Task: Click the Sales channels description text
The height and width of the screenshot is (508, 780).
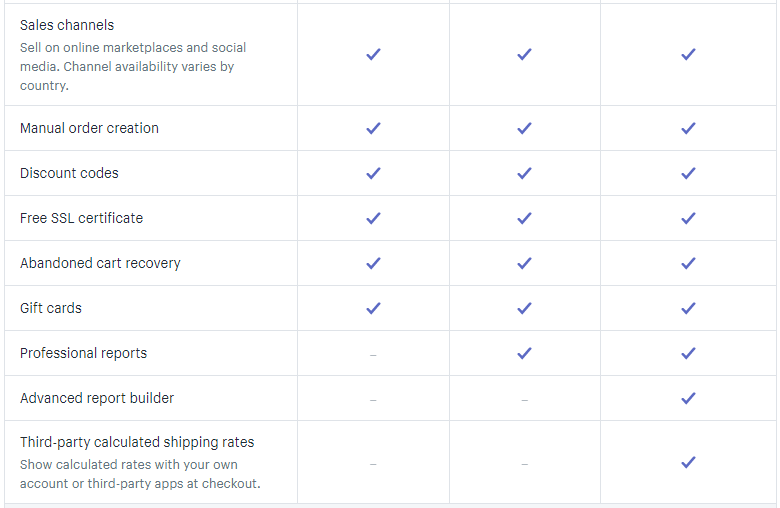Action: (132, 67)
